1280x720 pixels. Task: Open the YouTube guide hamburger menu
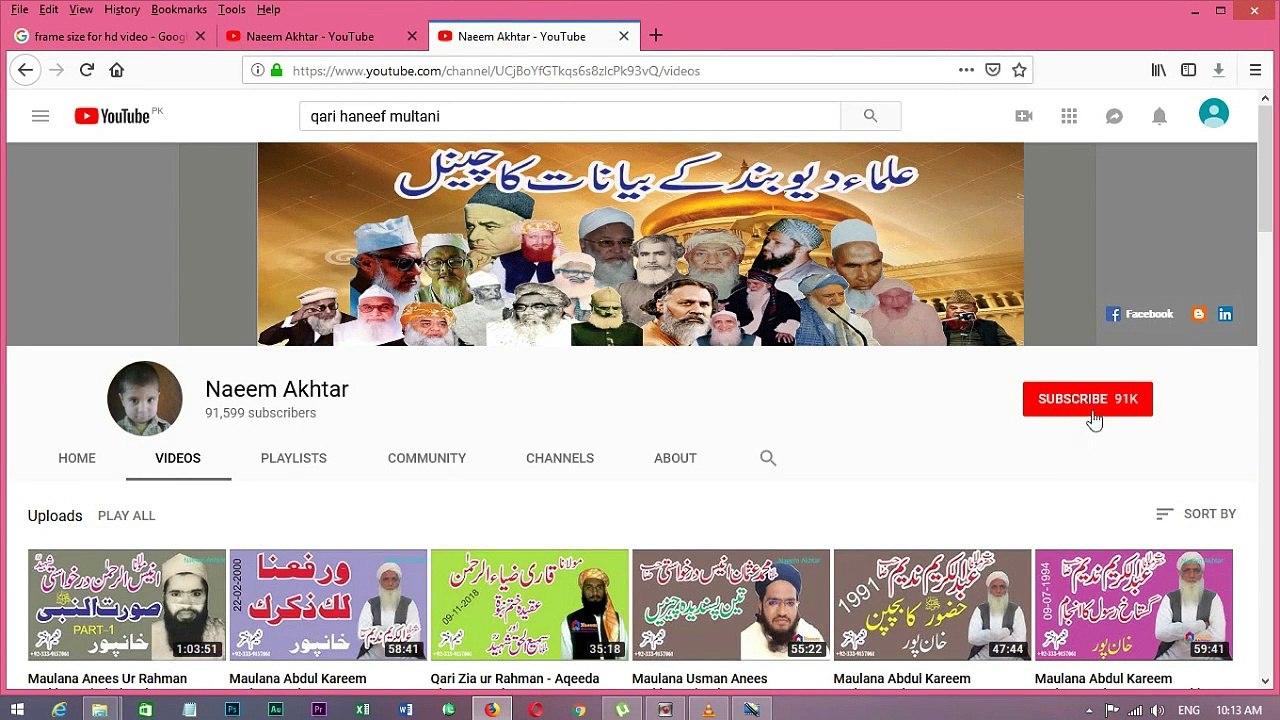40,116
